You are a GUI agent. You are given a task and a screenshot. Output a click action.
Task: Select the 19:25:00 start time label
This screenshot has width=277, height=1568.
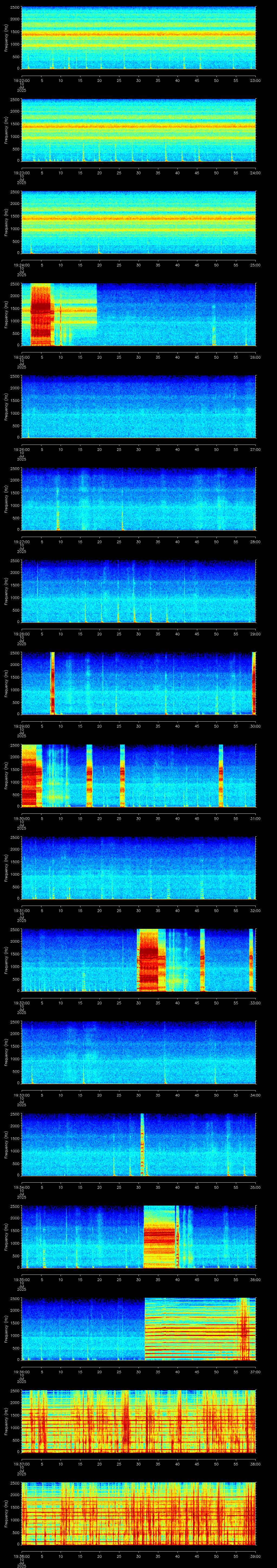(x=21, y=357)
